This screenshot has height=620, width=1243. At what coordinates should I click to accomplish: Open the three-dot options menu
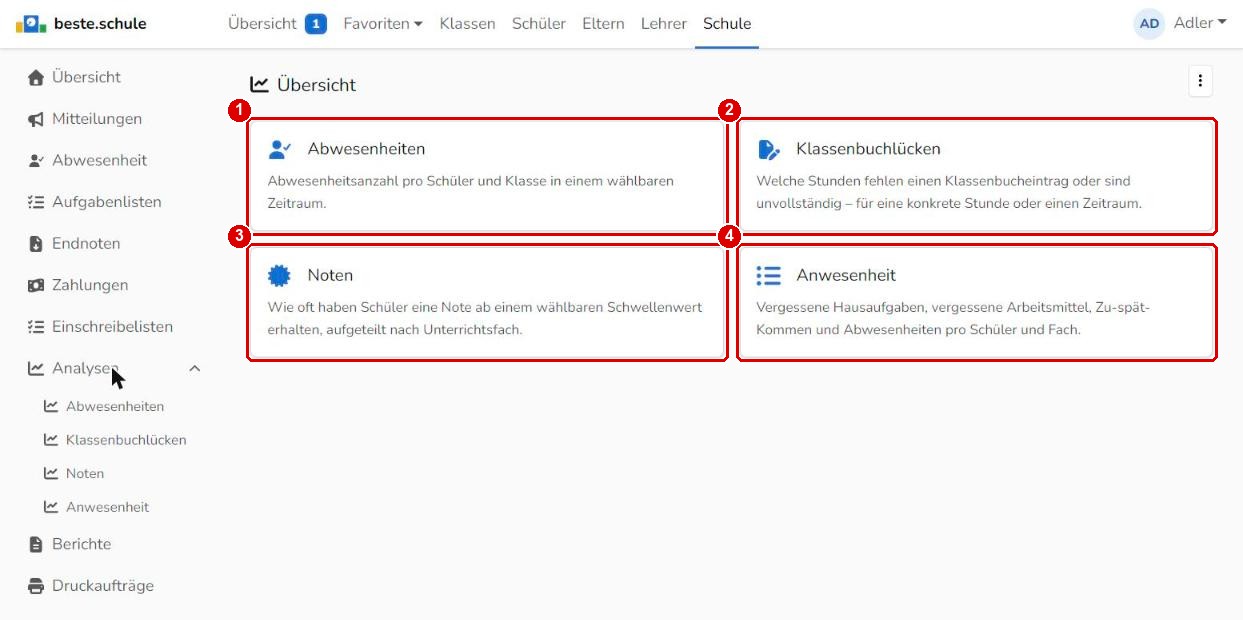pyautogui.click(x=1200, y=82)
